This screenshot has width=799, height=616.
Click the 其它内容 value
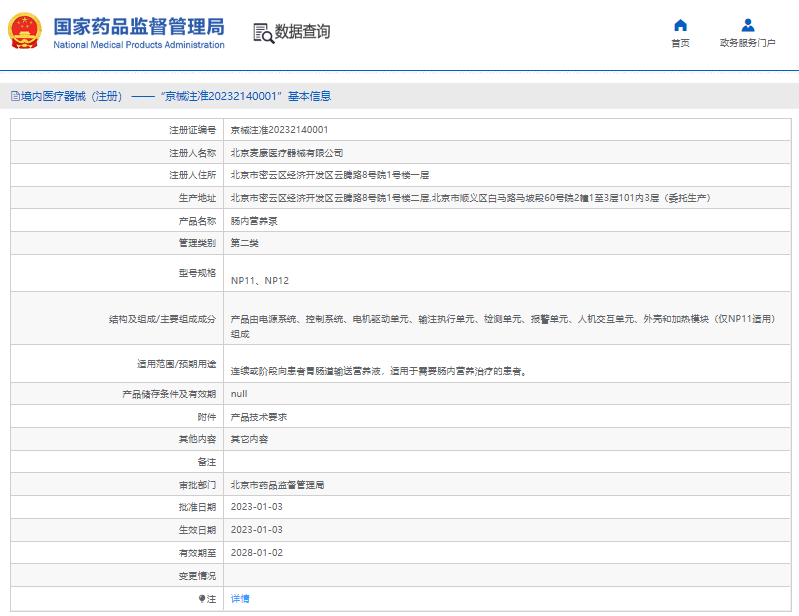click(x=249, y=439)
